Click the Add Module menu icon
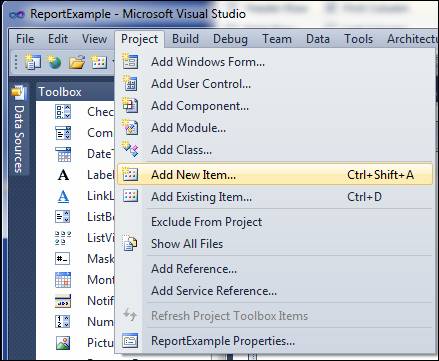Screen dimensions: 439x361 click(130, 127)
